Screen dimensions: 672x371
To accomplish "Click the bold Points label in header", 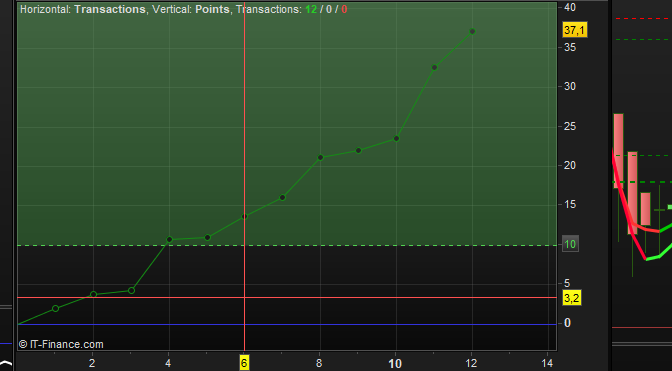I will (x=212, y=9).
